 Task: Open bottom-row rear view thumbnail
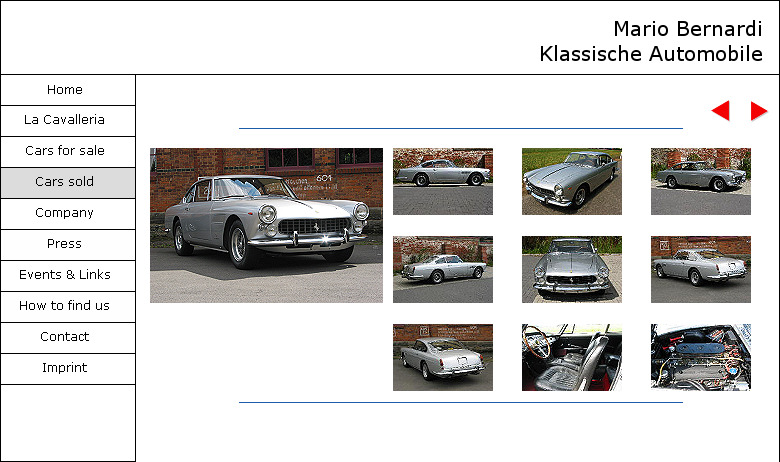click(x=443, y=357)
